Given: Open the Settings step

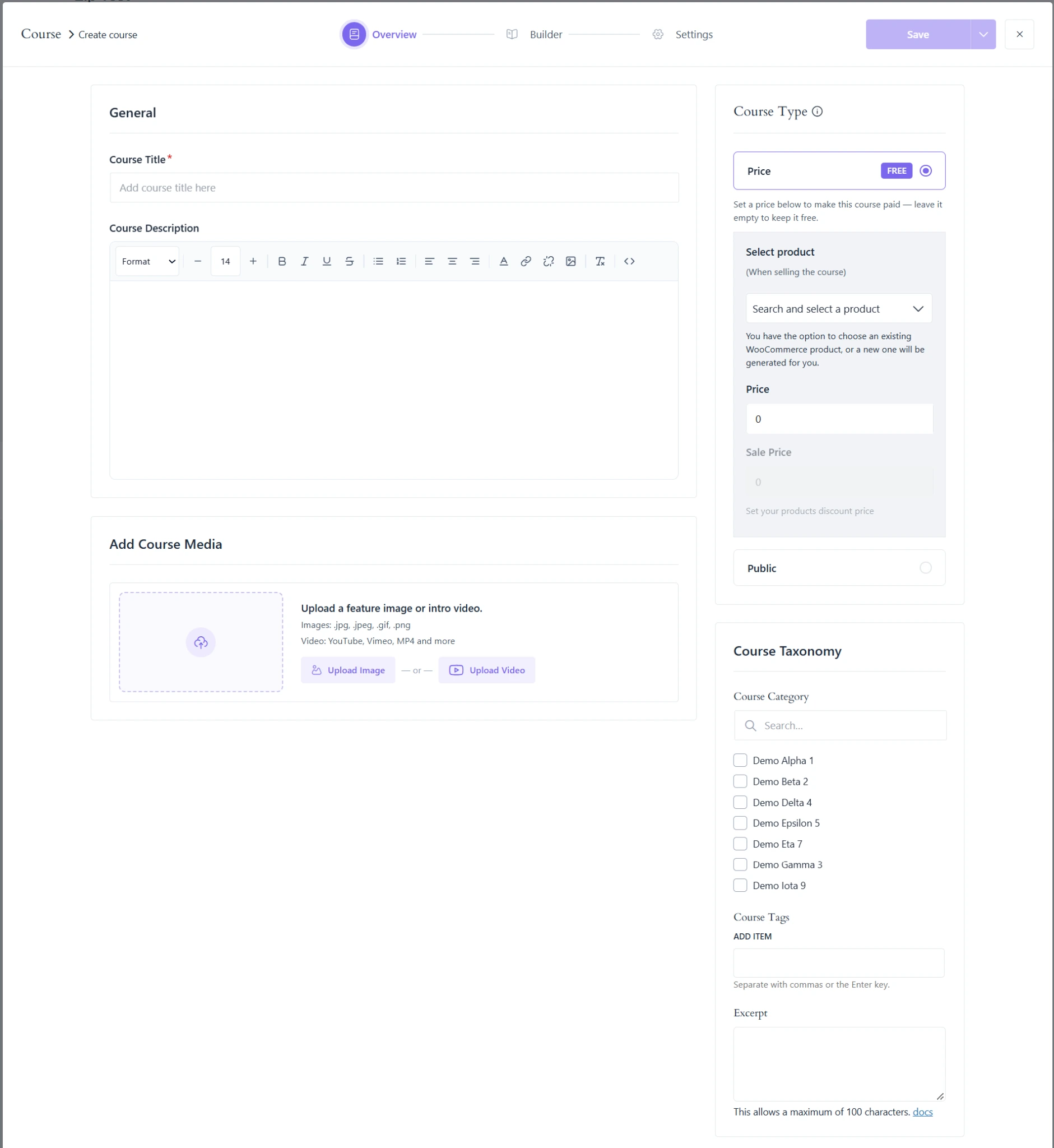Looking at the screenshot, I should tap(682, 34).
